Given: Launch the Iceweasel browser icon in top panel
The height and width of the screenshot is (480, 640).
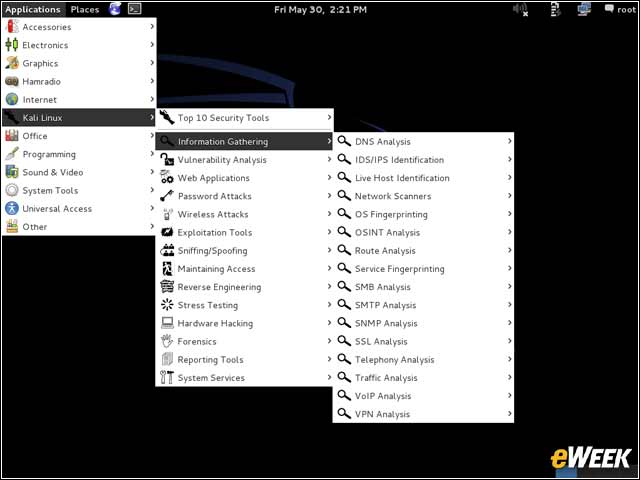Looking at the screenshot, I should click(x=115, y=9).
